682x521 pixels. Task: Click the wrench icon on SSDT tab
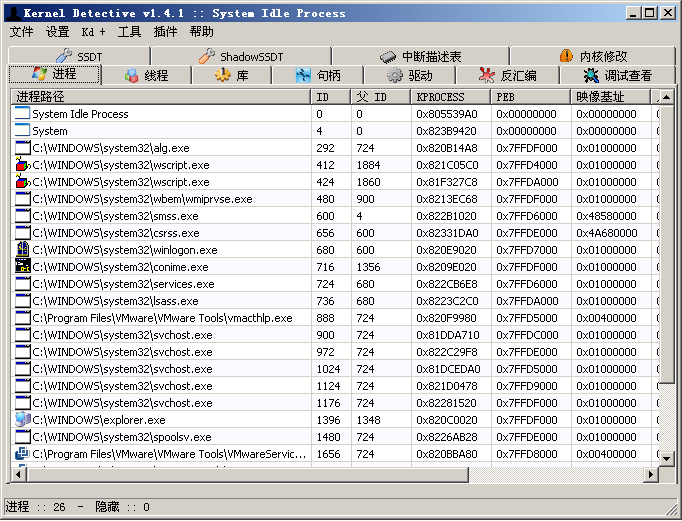(x=64, y=56)
